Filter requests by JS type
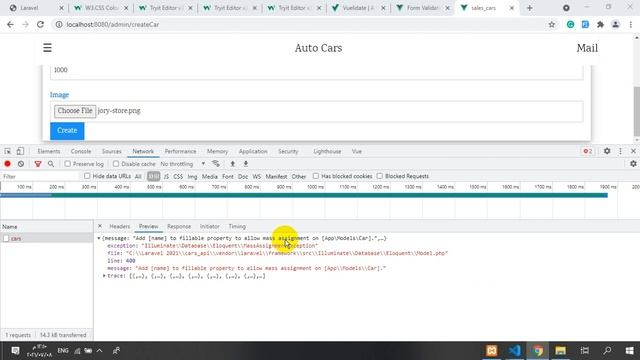The width and height of the screenshot is (640, 360). coord(166,176)
